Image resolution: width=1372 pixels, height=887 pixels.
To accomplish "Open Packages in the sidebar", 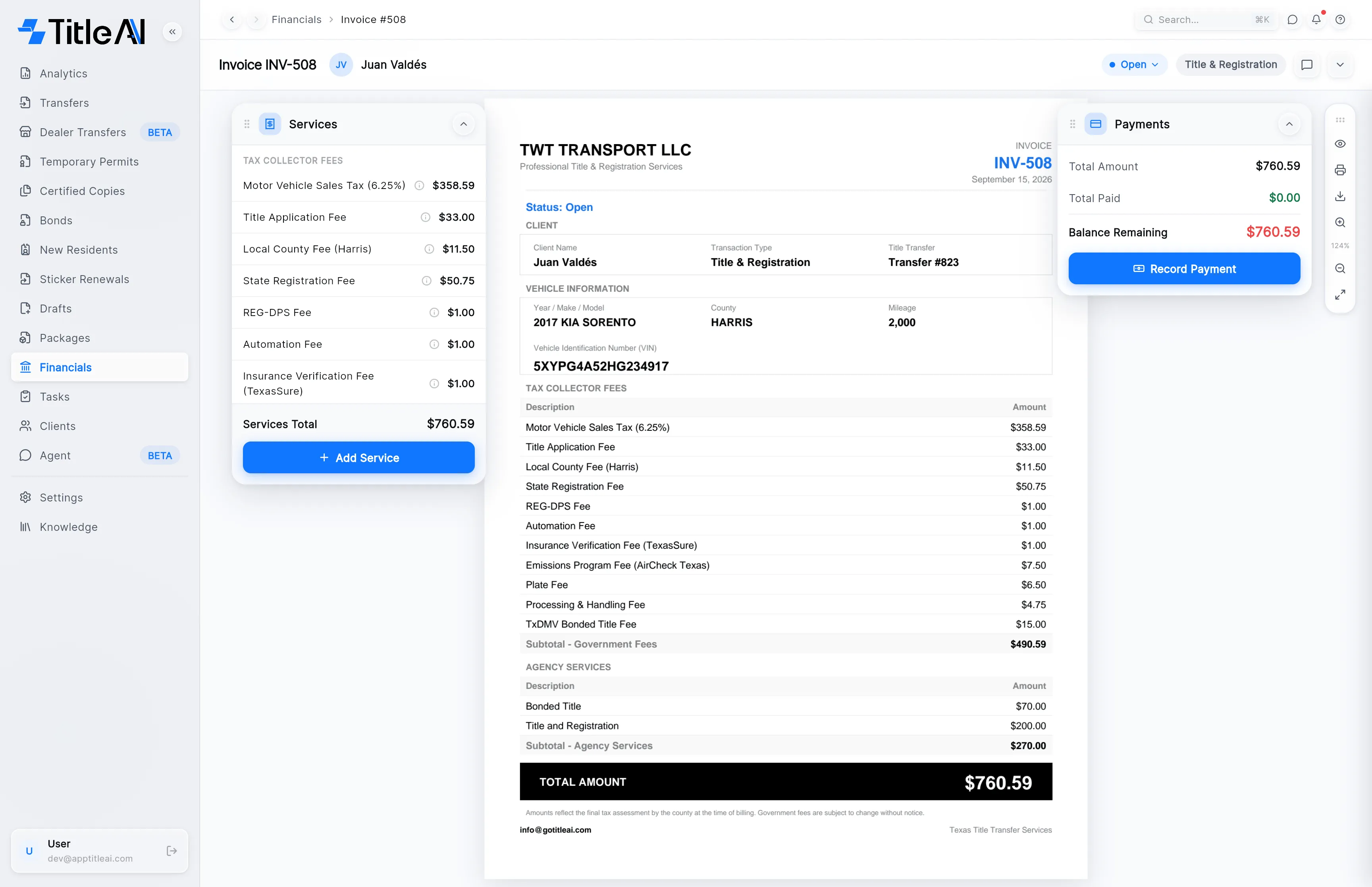I will point(100,337).
